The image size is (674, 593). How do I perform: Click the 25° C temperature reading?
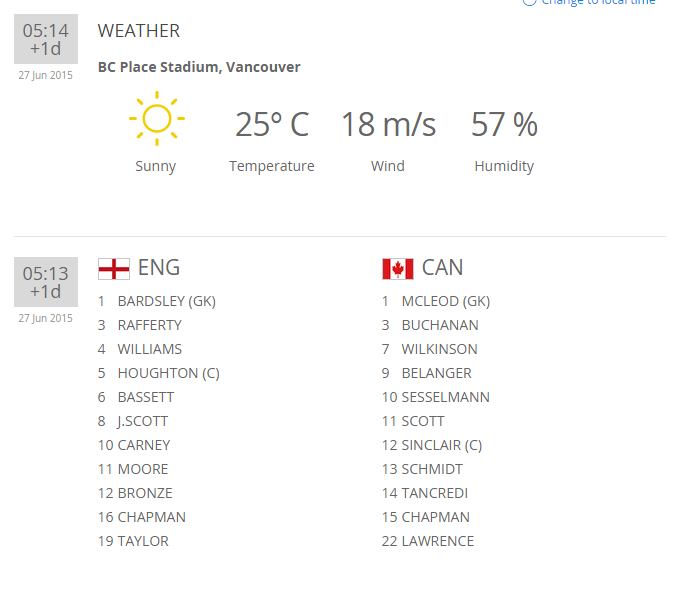272,125
